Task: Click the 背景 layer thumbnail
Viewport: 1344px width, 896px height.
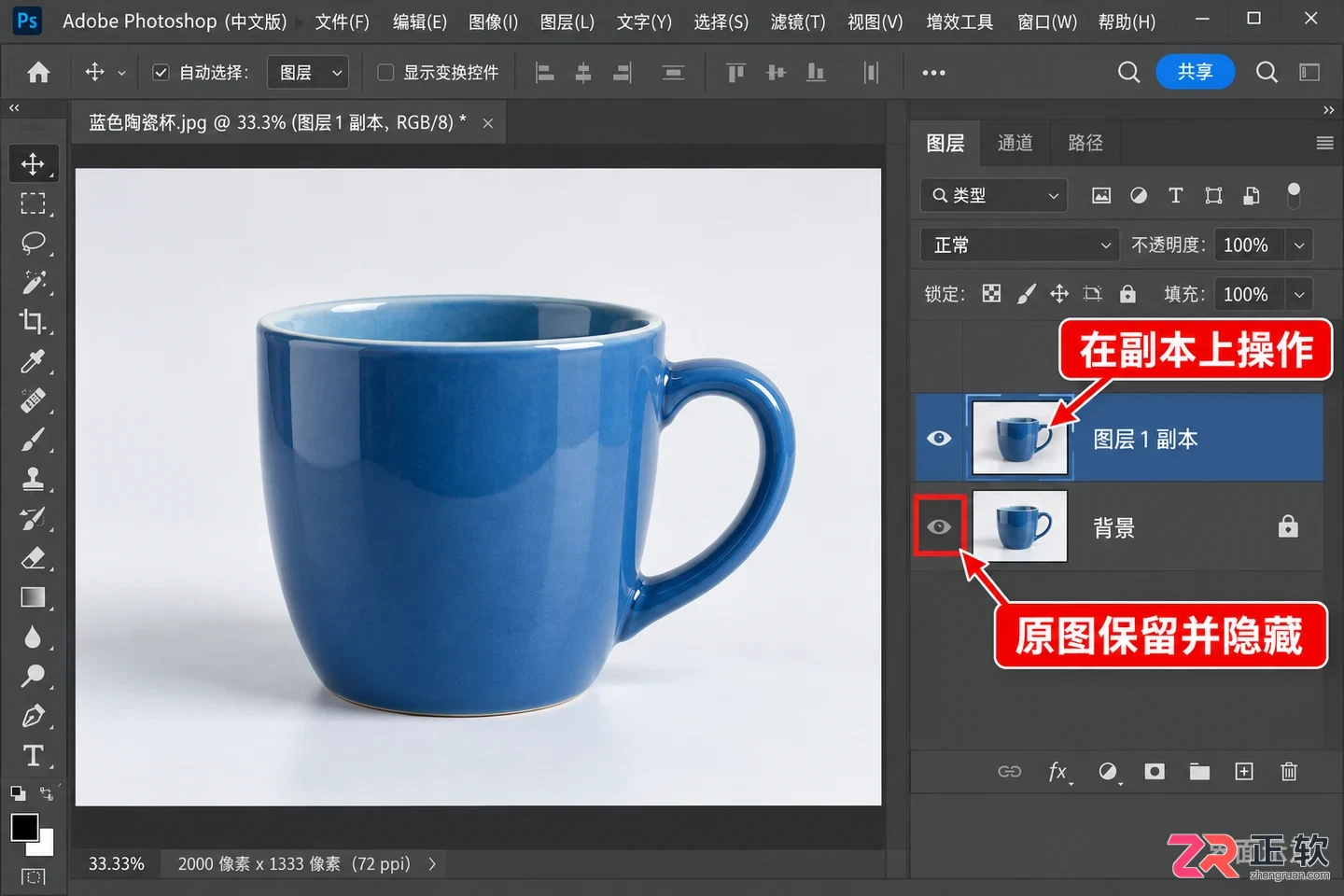Action: point(1019,526)
